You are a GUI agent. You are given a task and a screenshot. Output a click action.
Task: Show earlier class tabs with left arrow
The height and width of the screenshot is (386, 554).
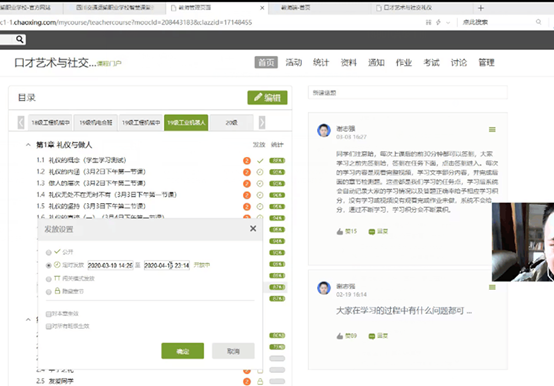coord(21,123)
